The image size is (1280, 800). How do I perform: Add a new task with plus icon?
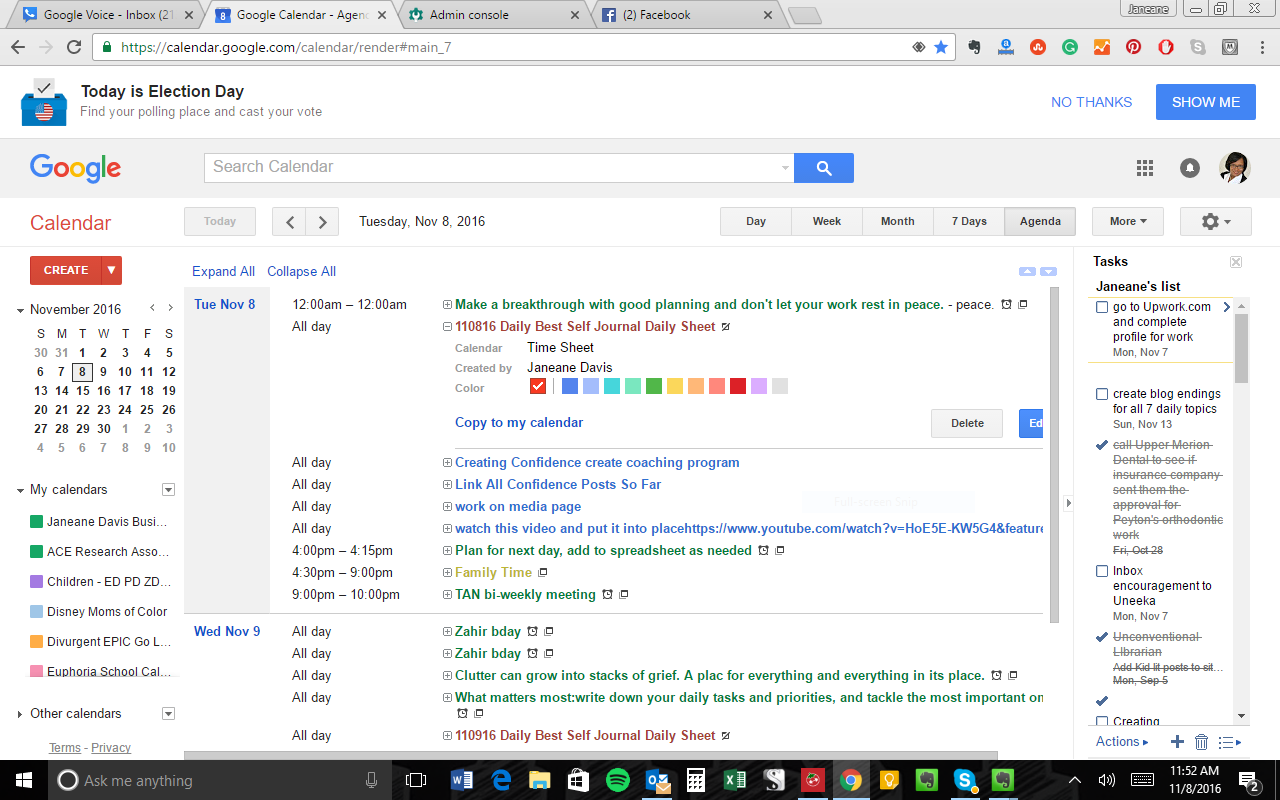1177,742
